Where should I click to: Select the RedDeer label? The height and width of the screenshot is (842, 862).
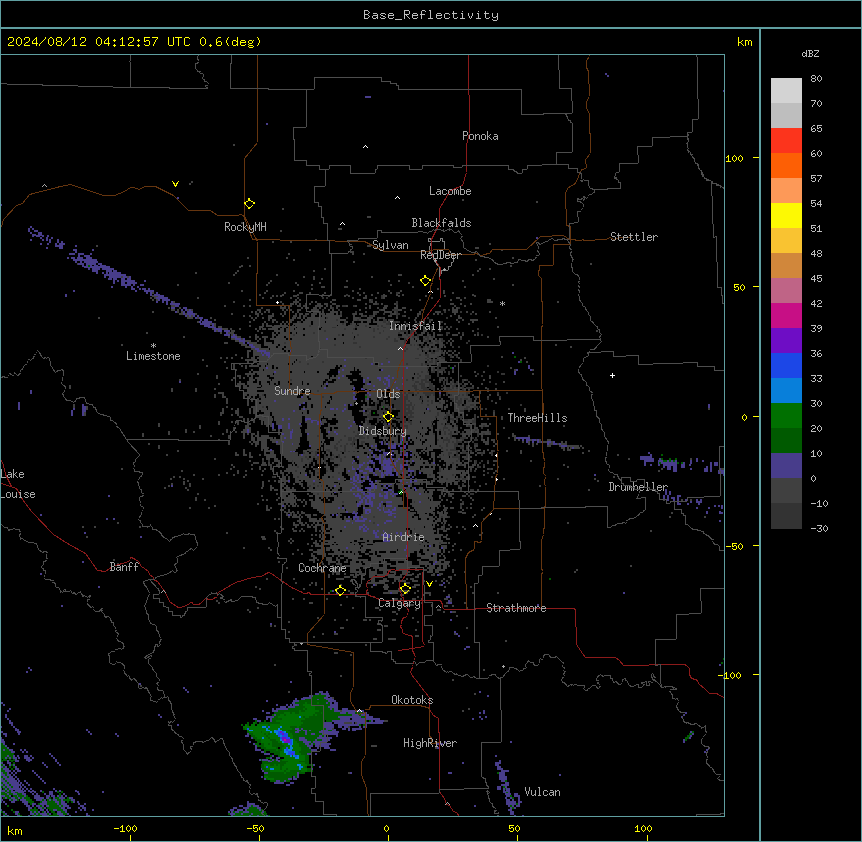[x=440, y=255]
